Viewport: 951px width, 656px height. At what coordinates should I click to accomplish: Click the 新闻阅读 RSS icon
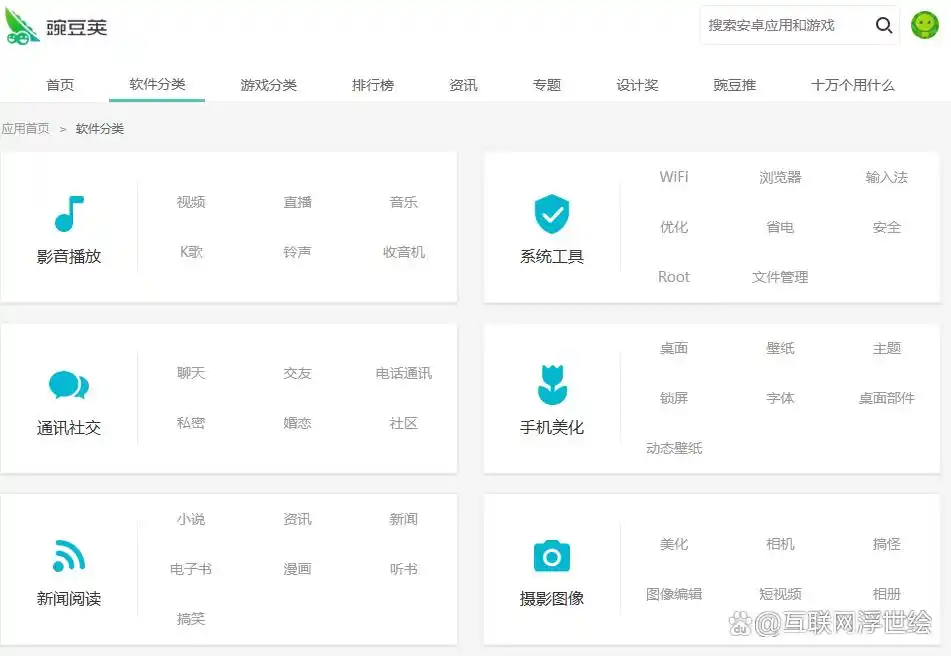tap(66, 556)
